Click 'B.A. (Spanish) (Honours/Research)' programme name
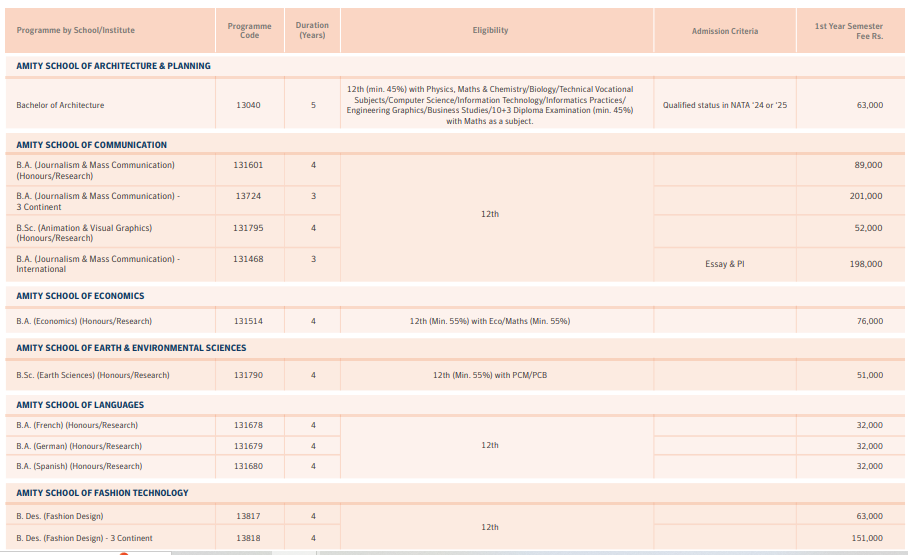Screen dimensions: 908x555 pos(79,466)
